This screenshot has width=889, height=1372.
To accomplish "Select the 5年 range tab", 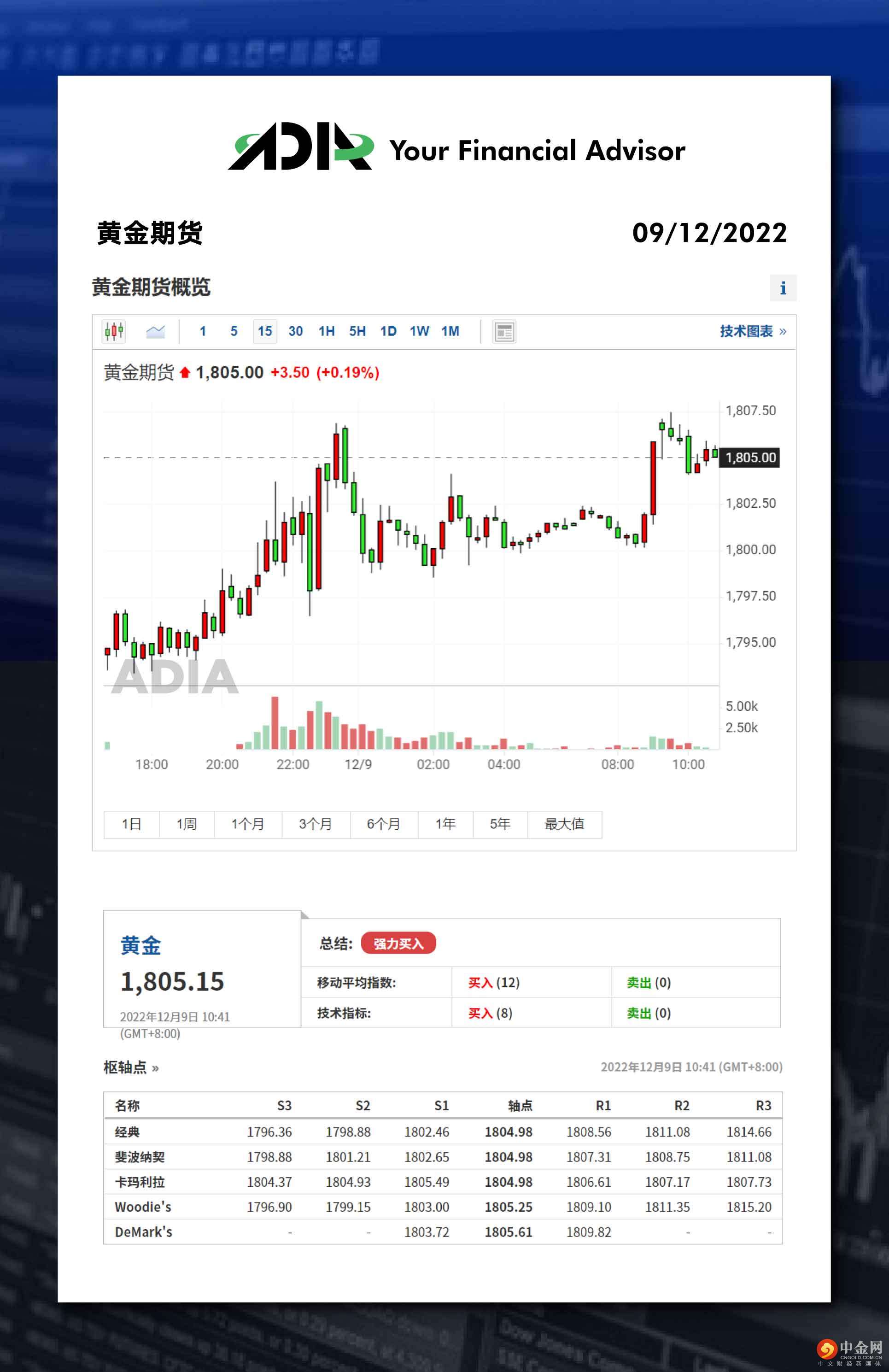I will point(500,824).
